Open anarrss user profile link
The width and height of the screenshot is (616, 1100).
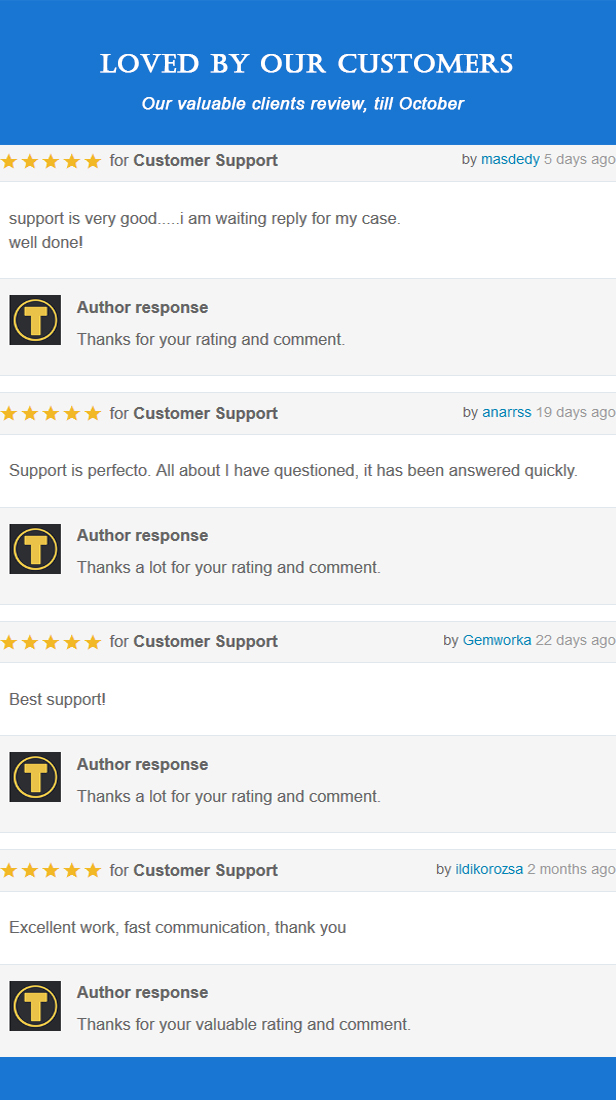pos(507,412)
